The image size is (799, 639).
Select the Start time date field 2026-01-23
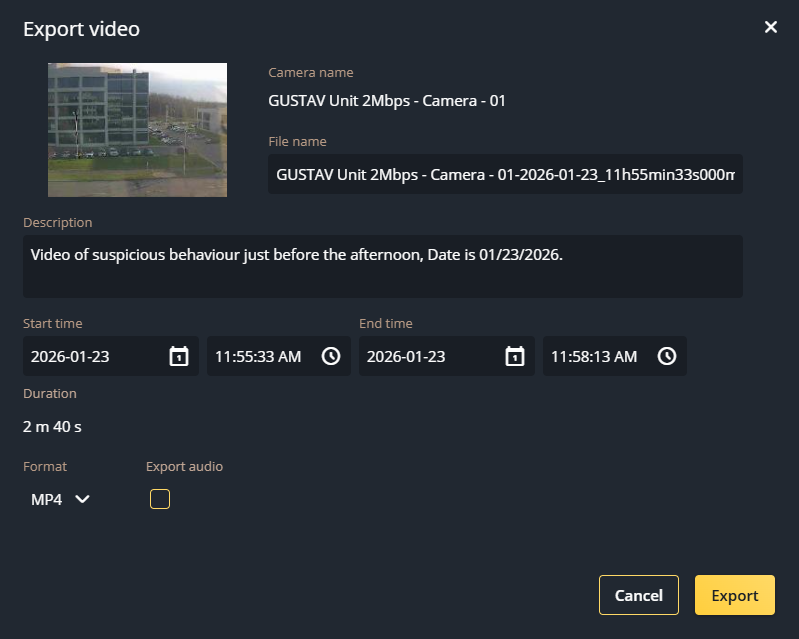(x=90, y=357)
